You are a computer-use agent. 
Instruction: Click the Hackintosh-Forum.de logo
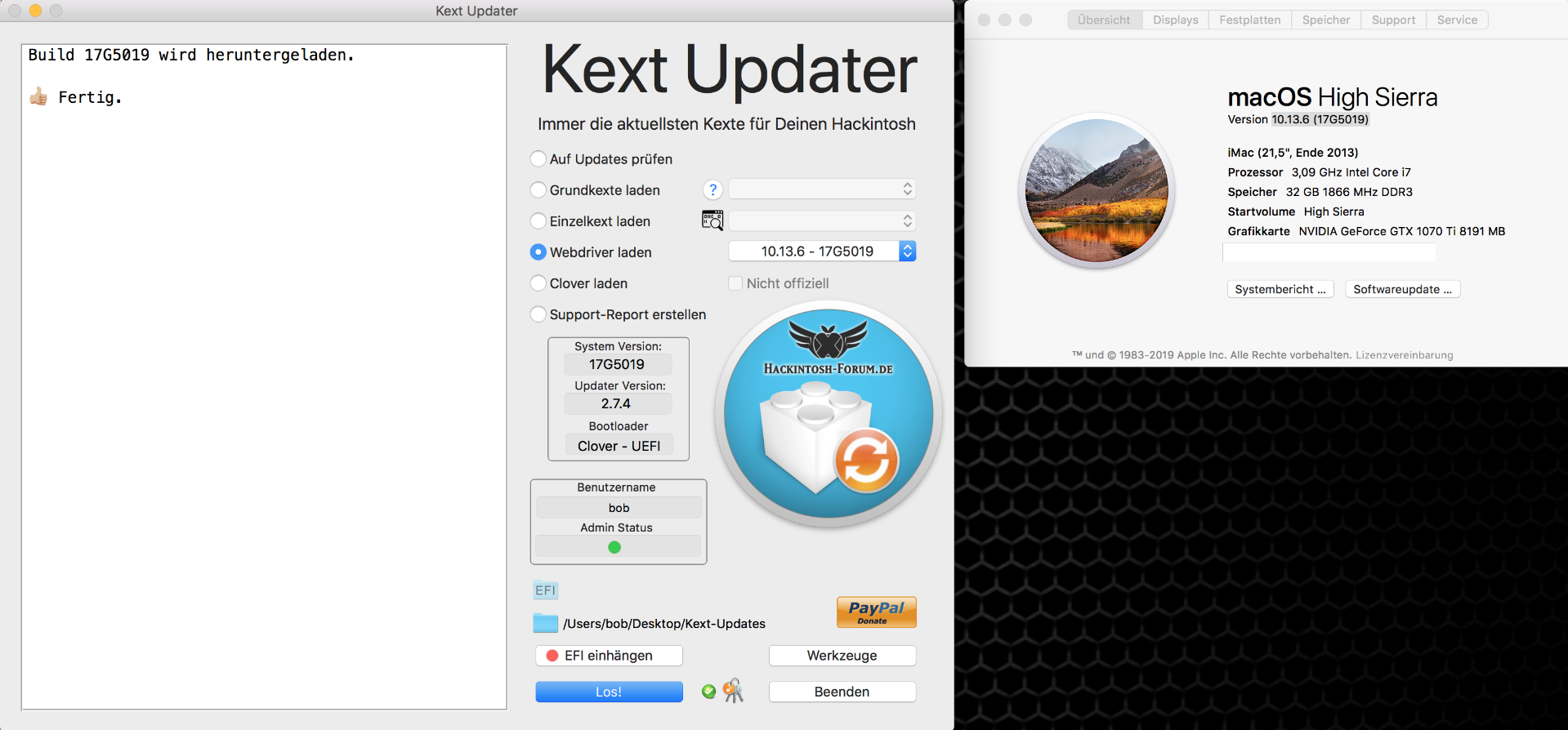coord(829,413)
